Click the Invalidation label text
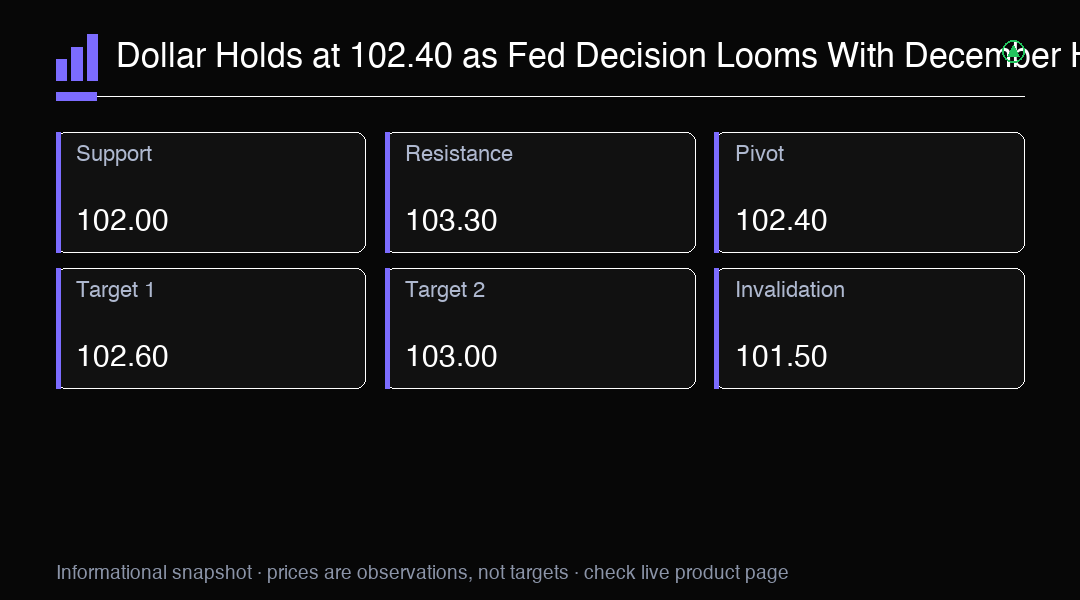The width and height of the screenshot is (1080, 600). pyautogui.click(x=790, y=289)
